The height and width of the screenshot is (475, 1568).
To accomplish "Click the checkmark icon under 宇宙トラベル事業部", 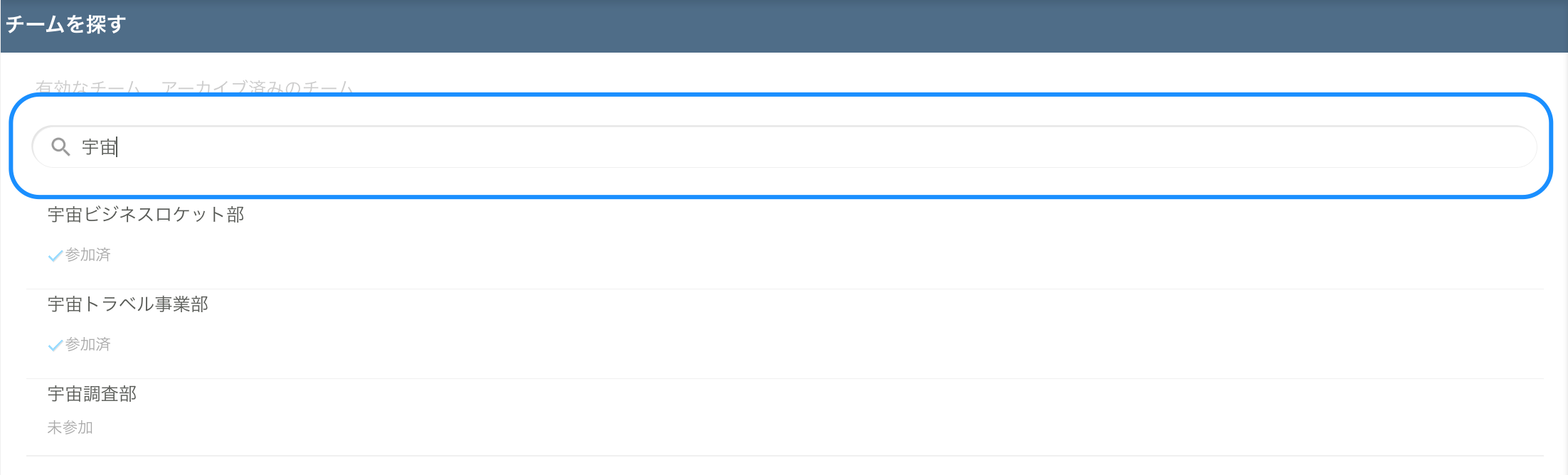I will (x=55, y=346).
